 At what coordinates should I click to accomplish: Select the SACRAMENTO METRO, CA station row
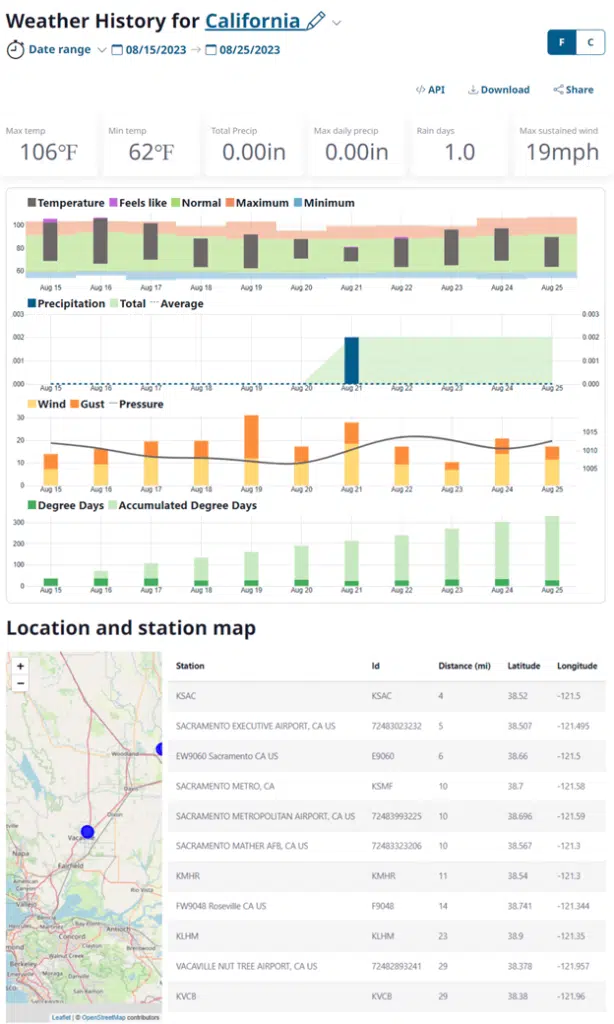click(x=225, y=787)
